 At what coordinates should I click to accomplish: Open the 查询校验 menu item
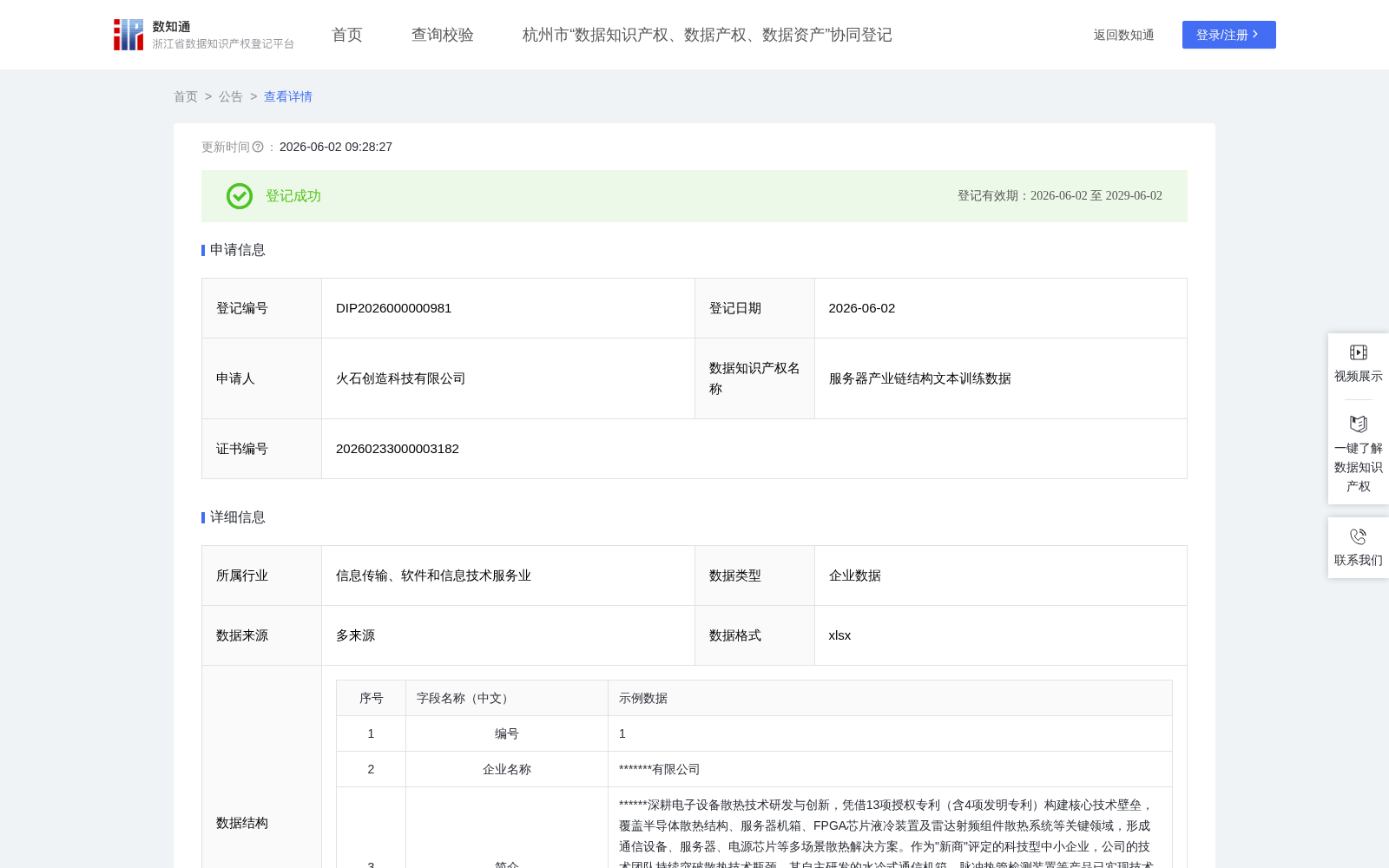(443, 35)
